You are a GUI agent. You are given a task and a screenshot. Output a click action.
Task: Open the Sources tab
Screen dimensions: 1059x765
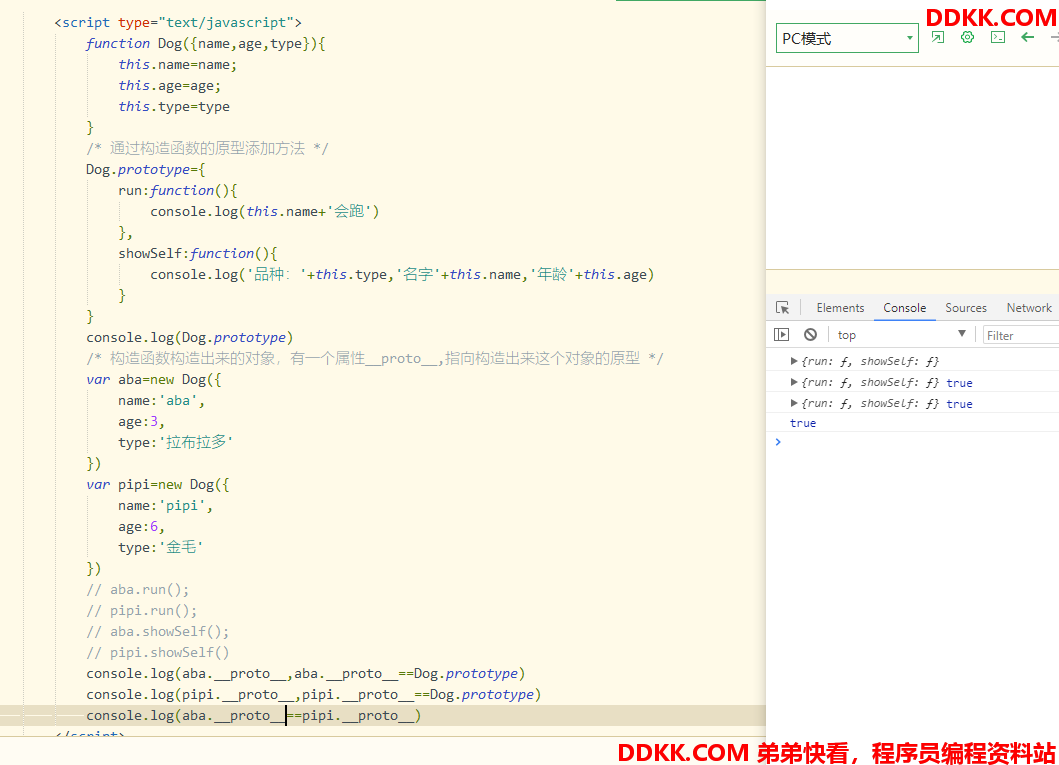click(966, 308)
